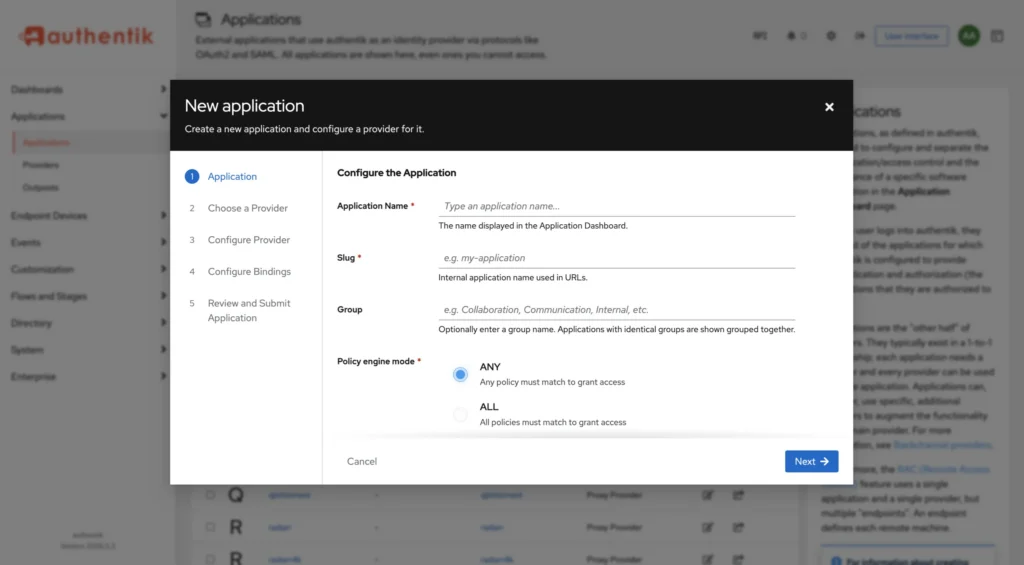
Task: Collapse the Applications sidebar section
Action: [x=88, y=116]
